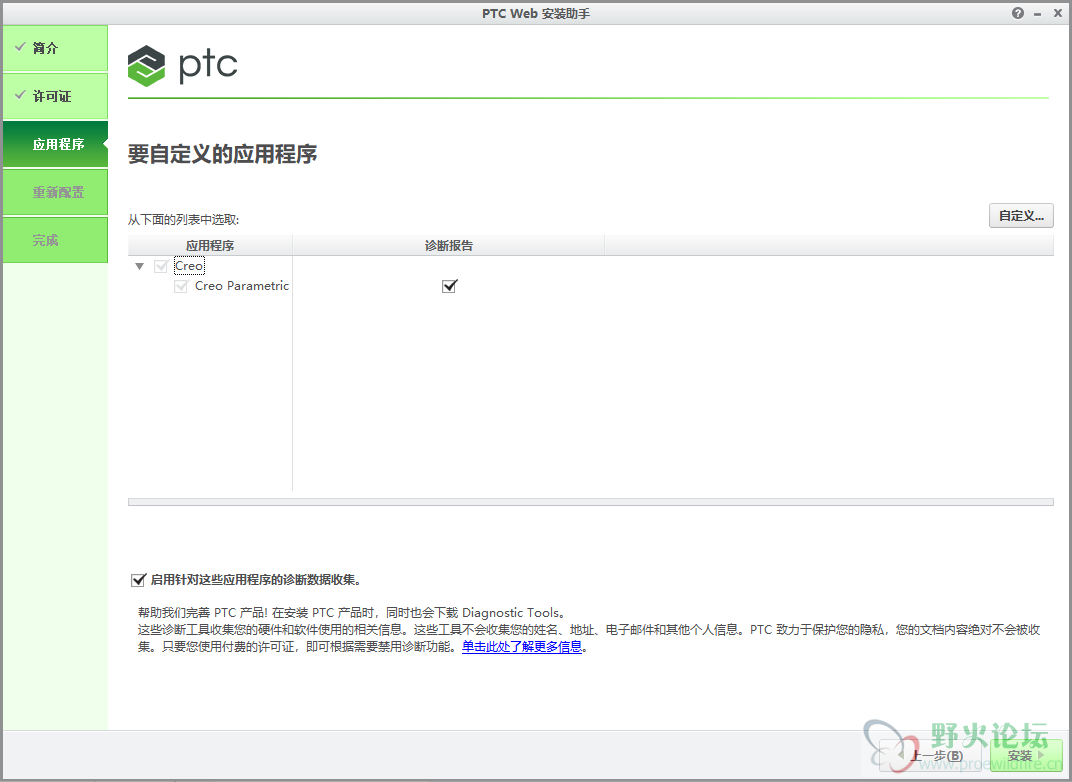Minimize the PTC installer window

click(1038, 14)
